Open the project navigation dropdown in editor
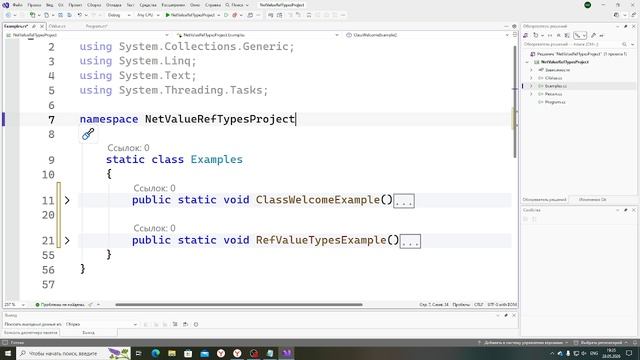 click(87, 35)
